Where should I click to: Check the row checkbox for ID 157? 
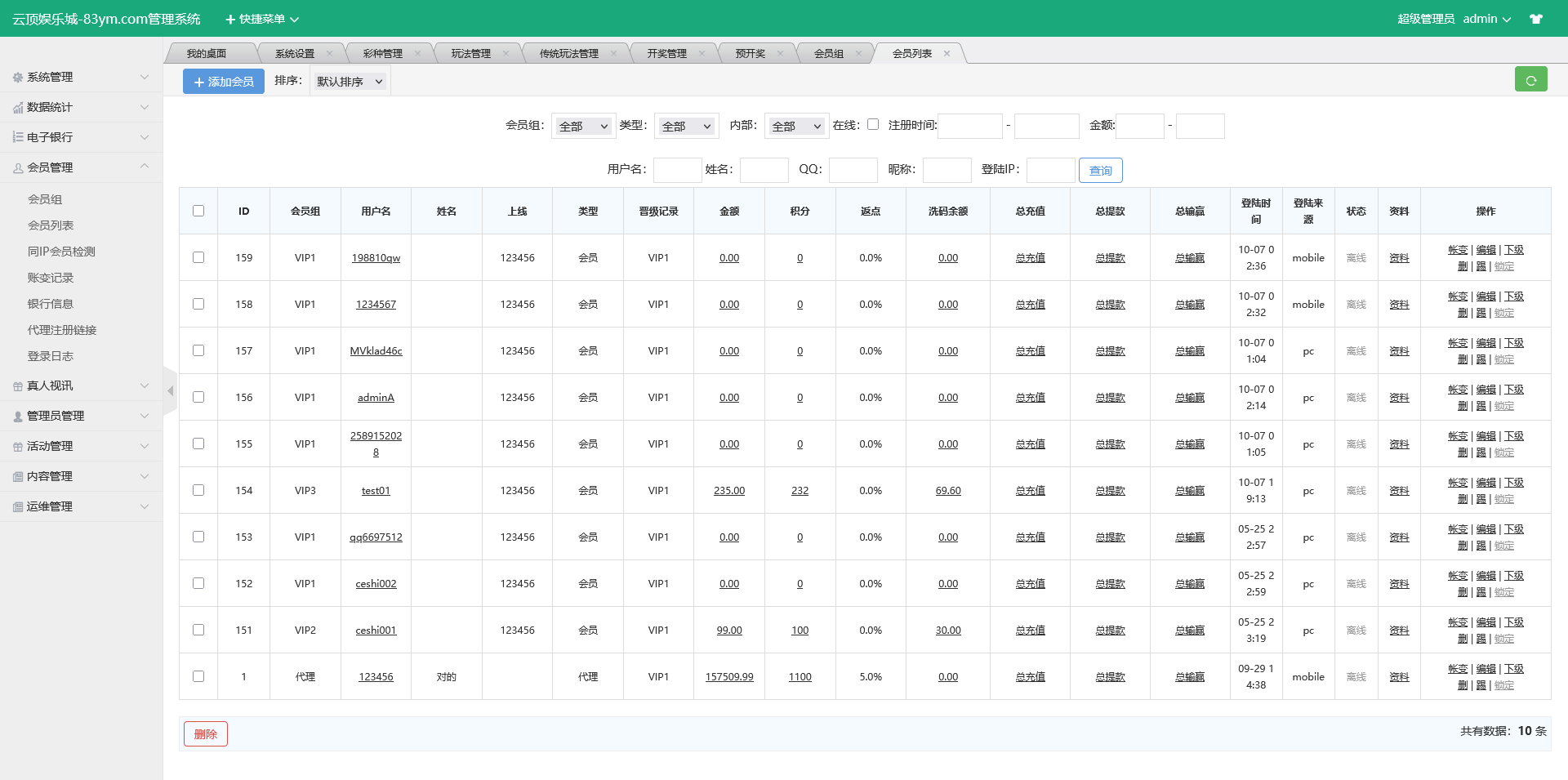(x=198, y=350)
